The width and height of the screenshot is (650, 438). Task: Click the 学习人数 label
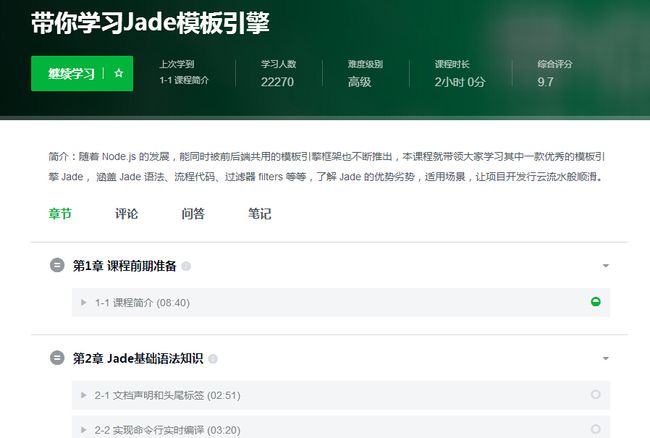(x=279, y=64)
